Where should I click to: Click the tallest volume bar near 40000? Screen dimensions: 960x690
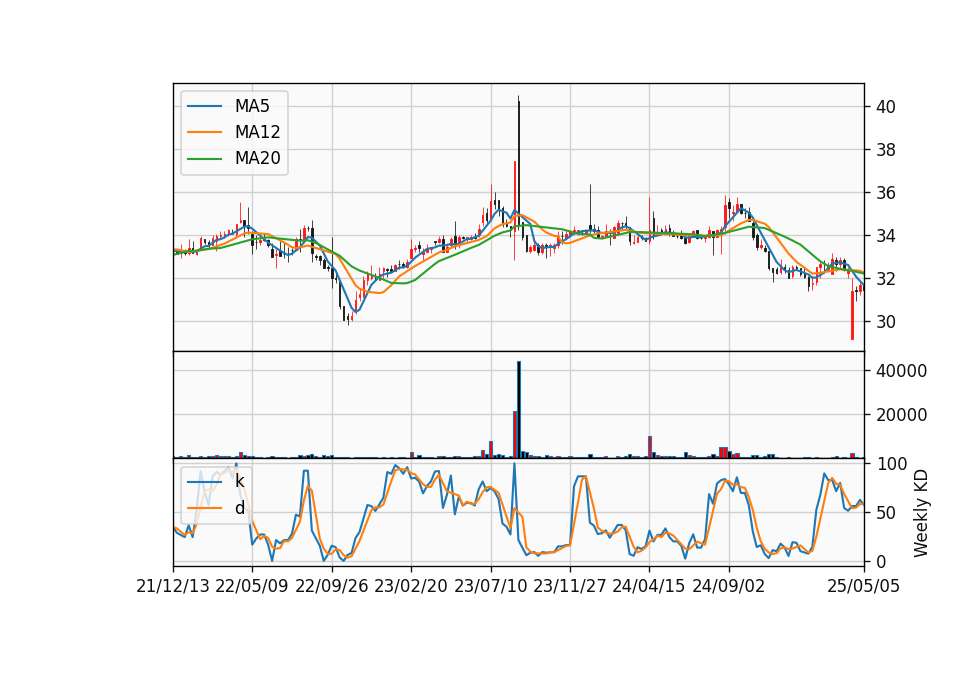519,410
